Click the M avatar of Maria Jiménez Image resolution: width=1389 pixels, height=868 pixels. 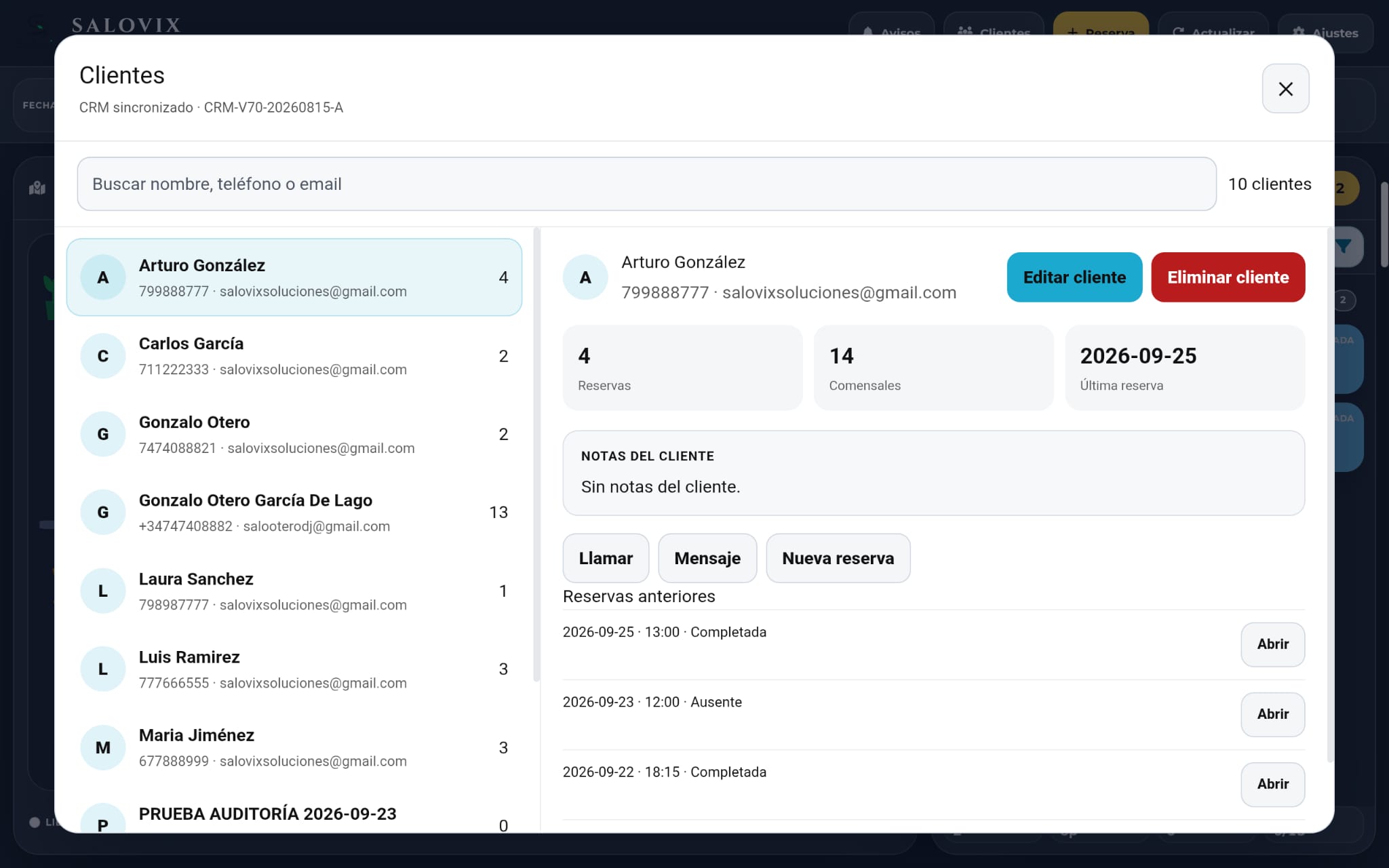[x=103, y=747]
